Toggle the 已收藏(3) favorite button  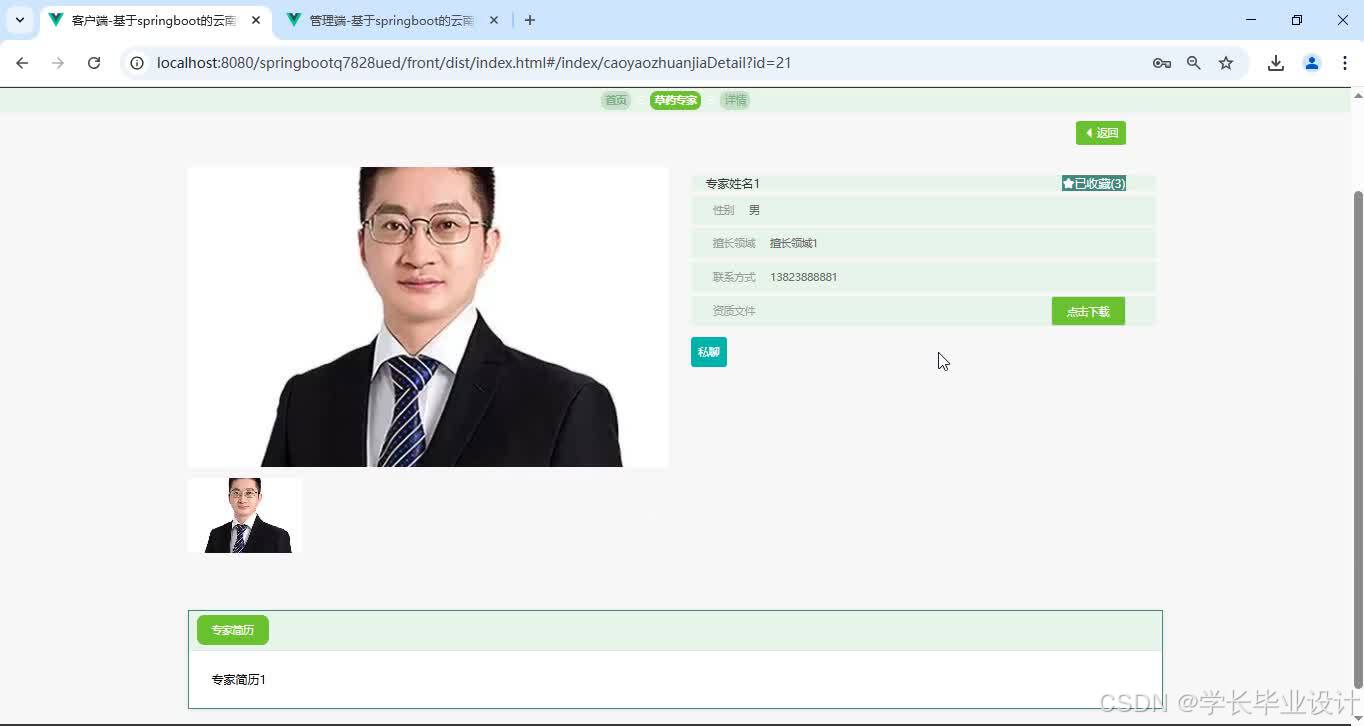click(x=1094, y=184)
